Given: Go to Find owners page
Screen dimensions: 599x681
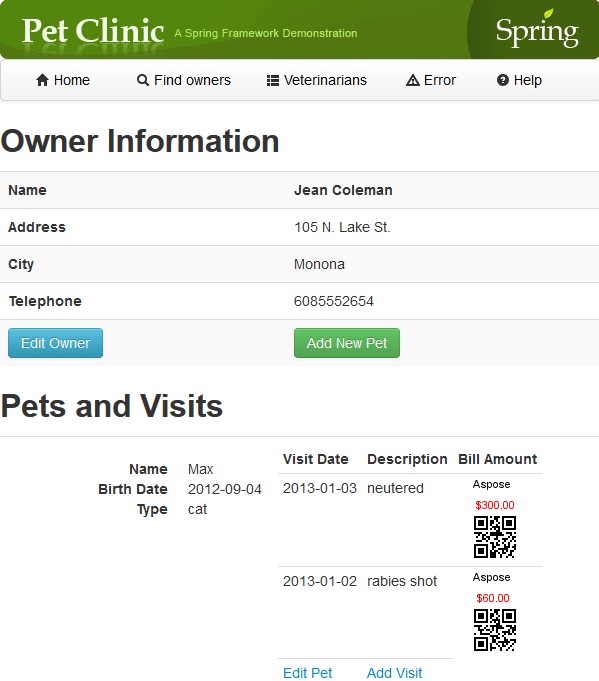Looking at the screenshot, I should click(x=184, y=80).
